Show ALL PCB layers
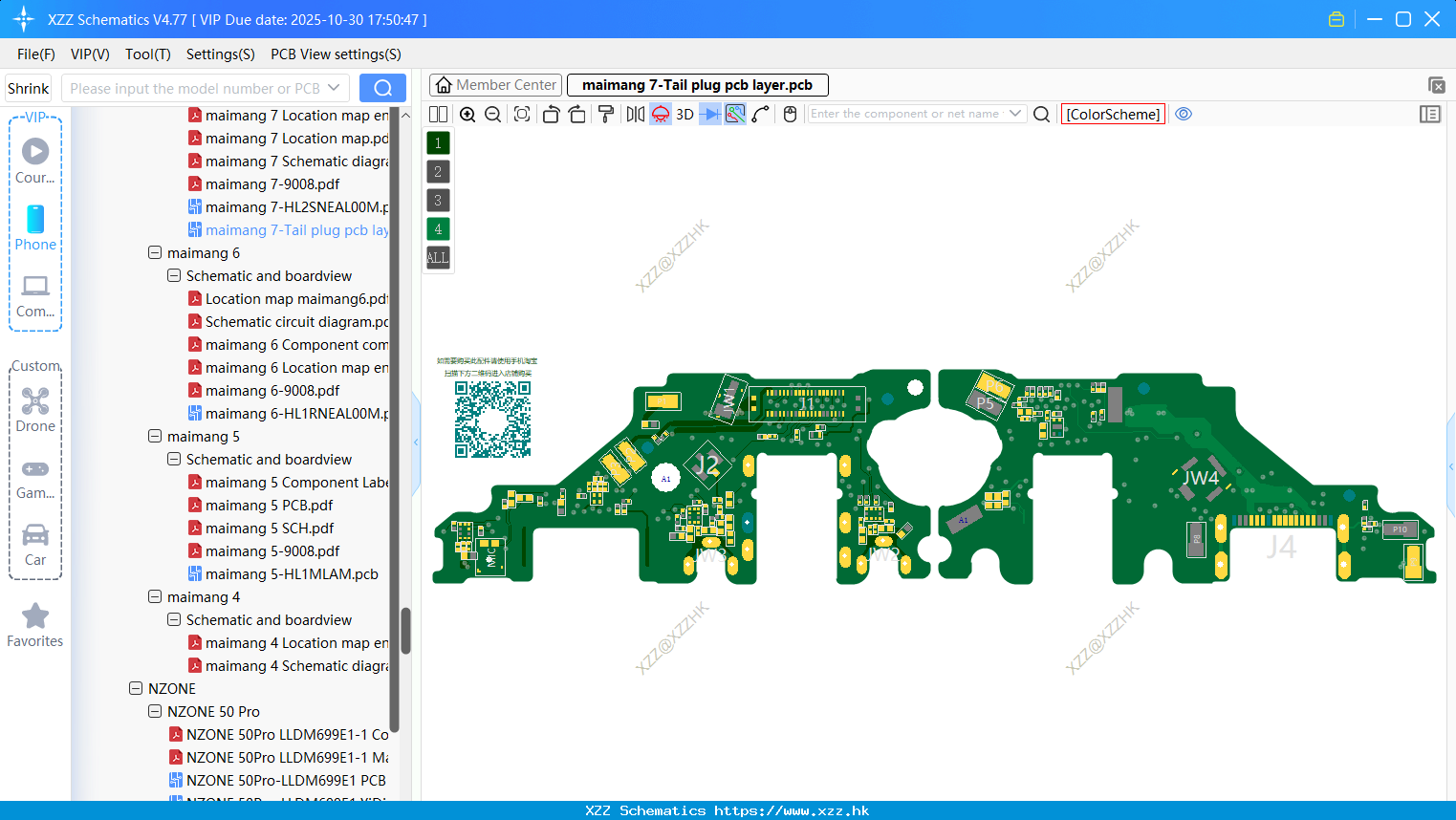Viewport: 1456px width, 820px height. point(438,258)
